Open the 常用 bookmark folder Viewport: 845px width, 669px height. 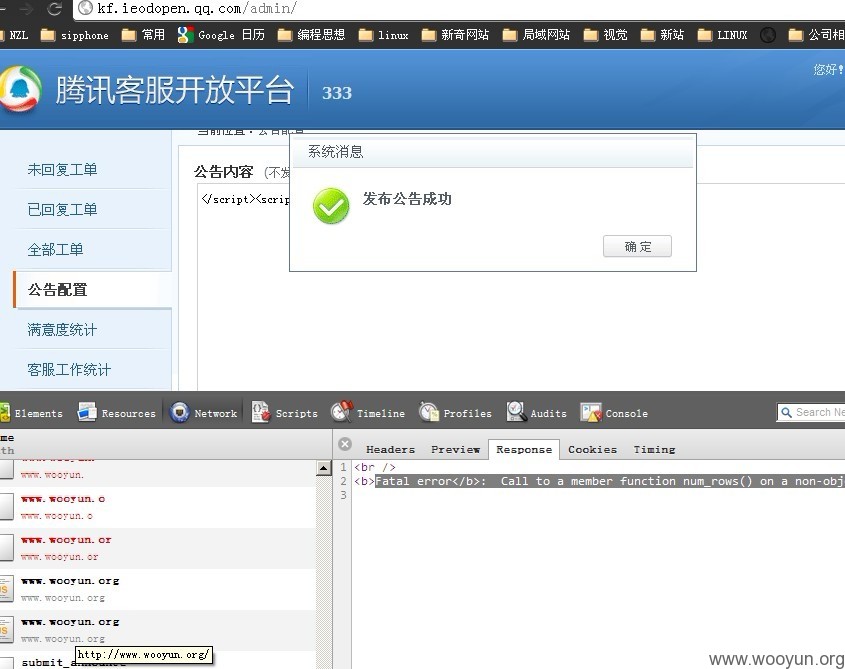tap(143, 35)
